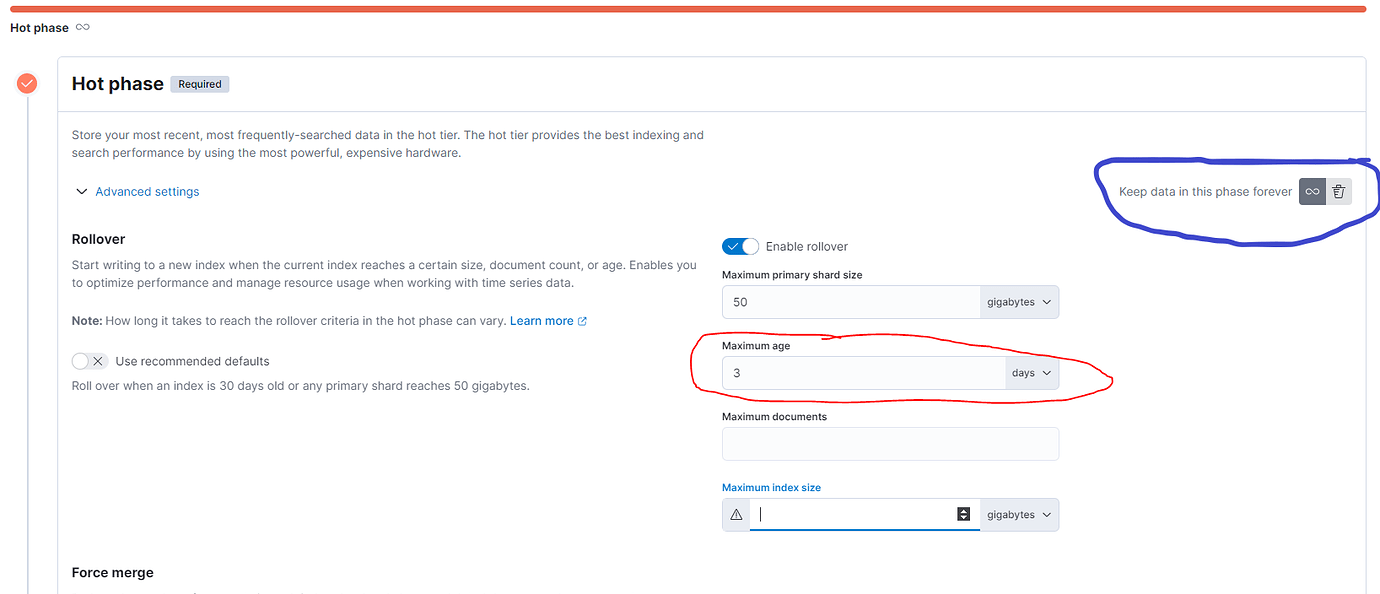This screenshot has height=594, width=1380.
Task: Click the orange checkmark badge for Hot phase
Action: [x=26, y=83]
